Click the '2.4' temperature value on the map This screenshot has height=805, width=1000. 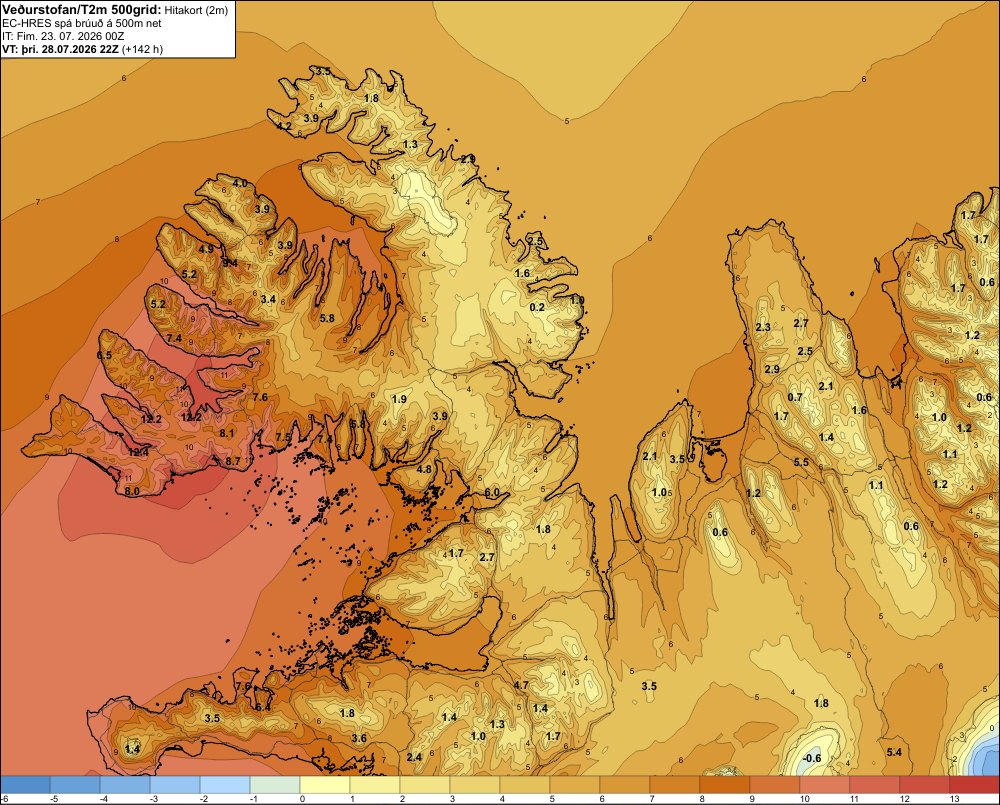pos(414,757)
